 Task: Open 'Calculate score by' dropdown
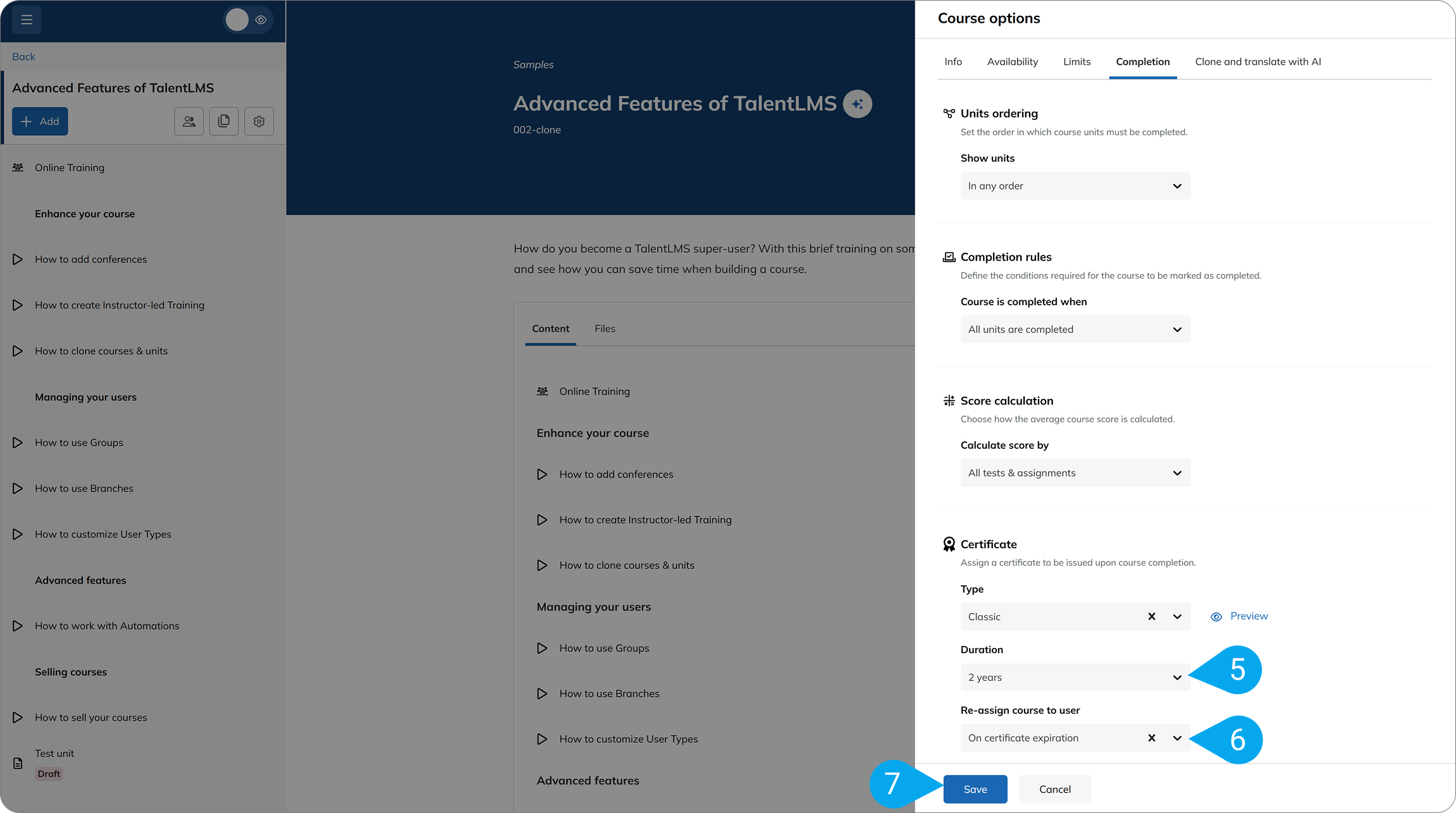coord(1075,473)
